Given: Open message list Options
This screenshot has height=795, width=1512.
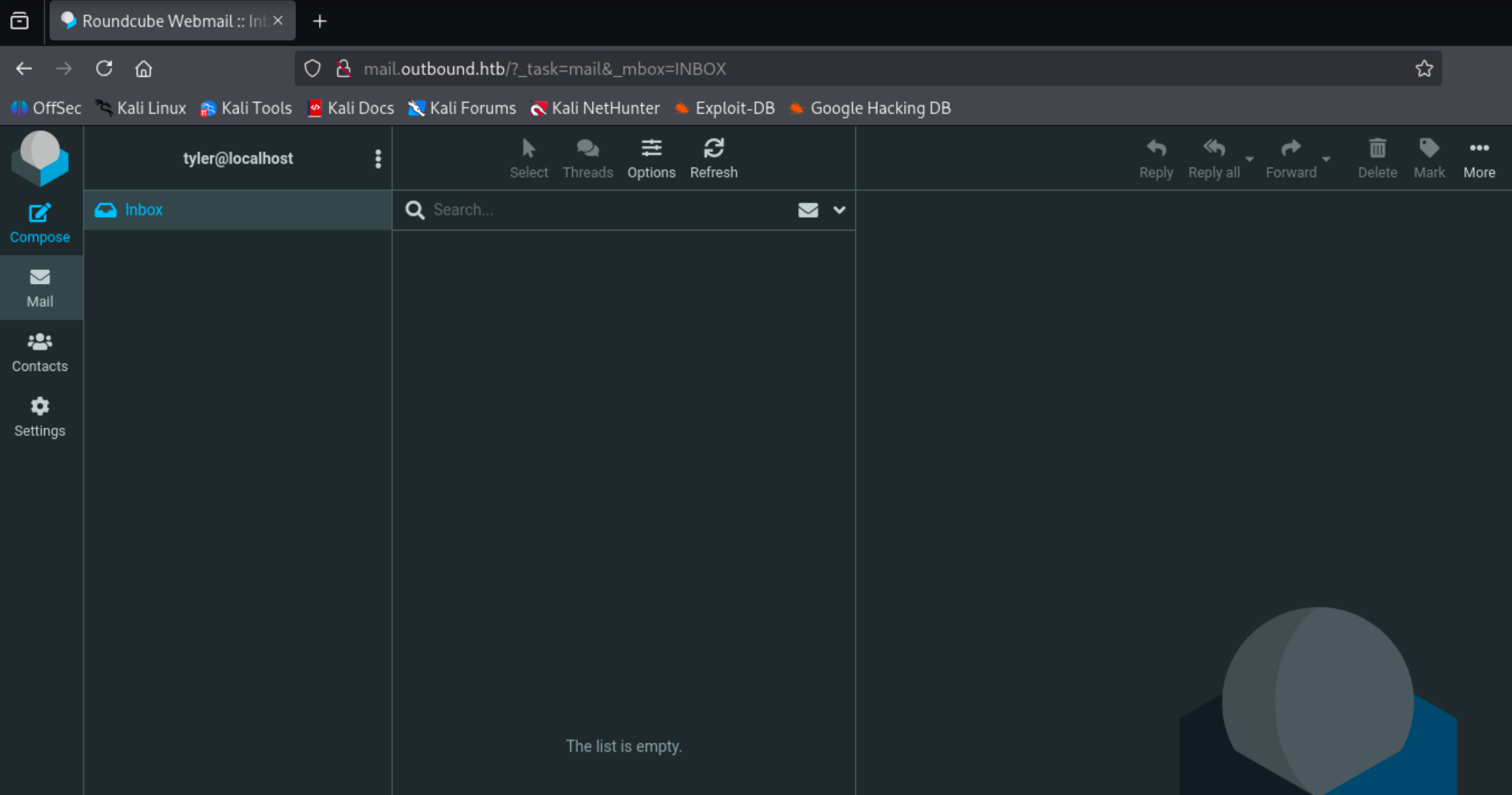Looking at the screenshot, I should [x=651, y=157].
